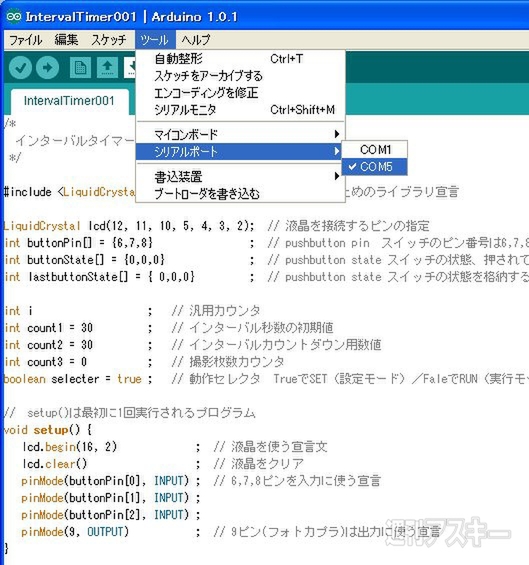Screen dimensions: 529x565
Task: Open the ヘルプ menu
Action: pos(196,40)
